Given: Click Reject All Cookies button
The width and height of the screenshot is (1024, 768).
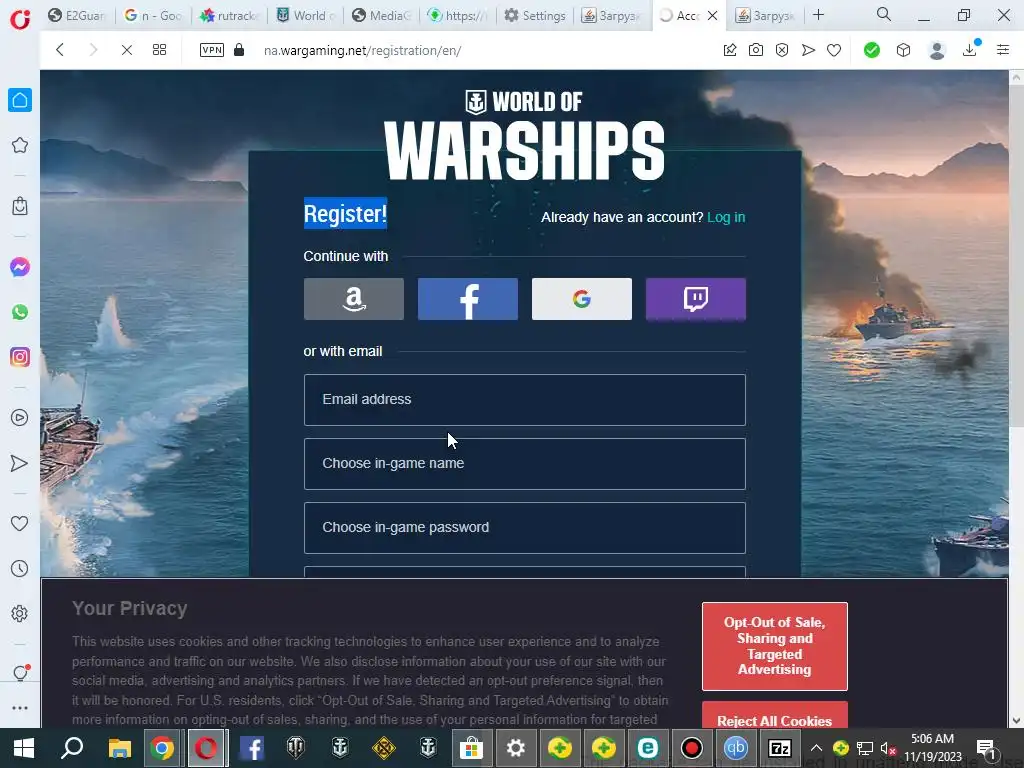Looking at the screenshot, I should click(775, 716).
